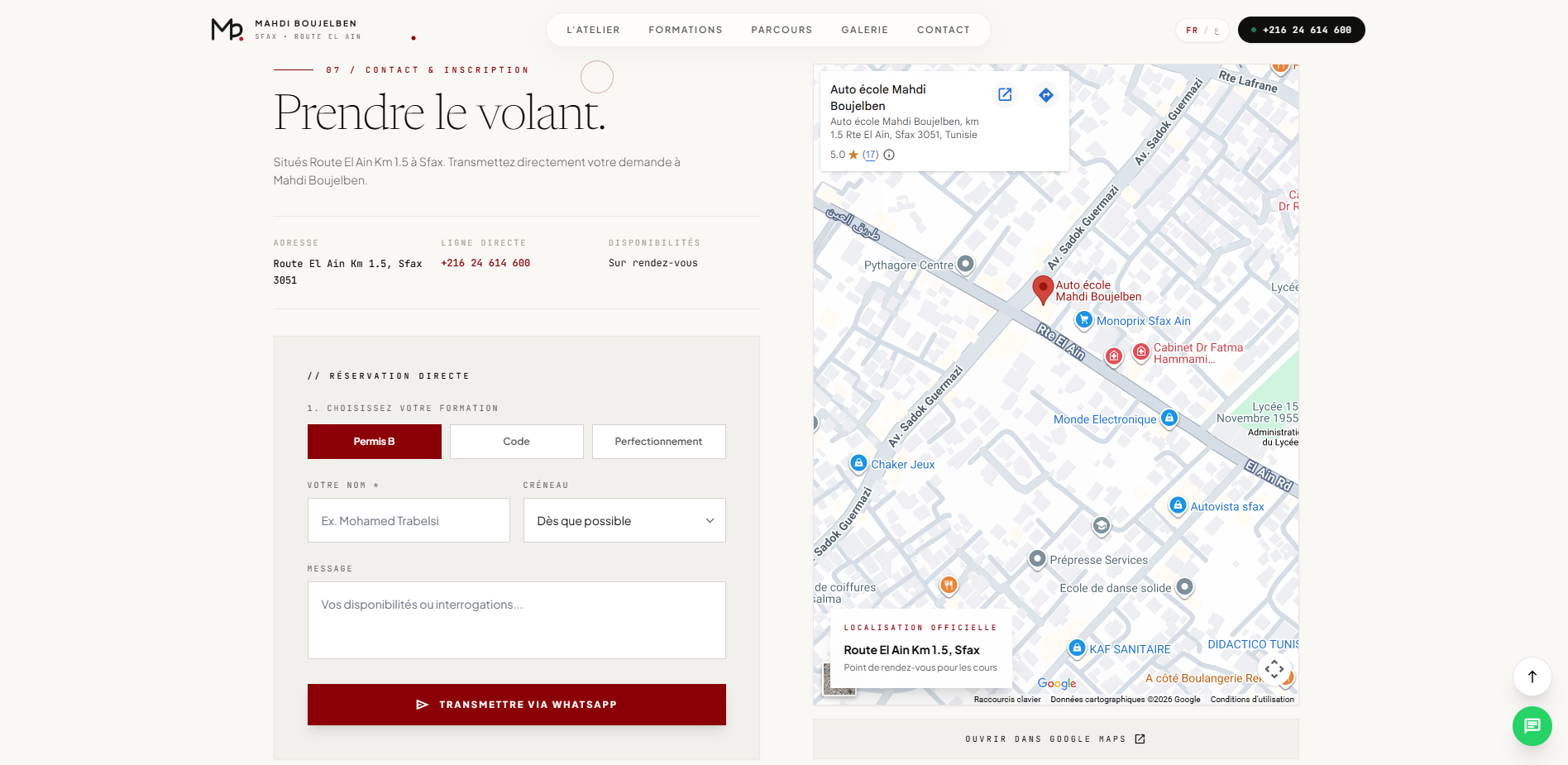Screen dimensions: 1568x765
Task: Click the scroll-to-top arrow button
Action: point(1532,677)
